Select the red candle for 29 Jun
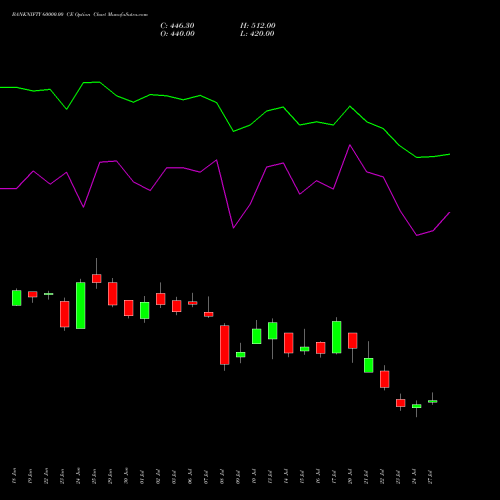Screen dimensions: 500x500 [113, 294]
